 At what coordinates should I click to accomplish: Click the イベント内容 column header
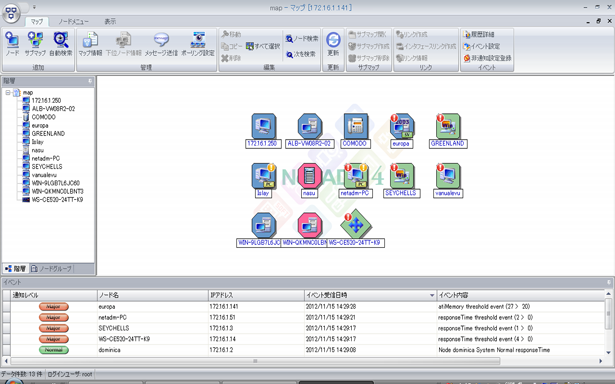(x=521, y=295)
